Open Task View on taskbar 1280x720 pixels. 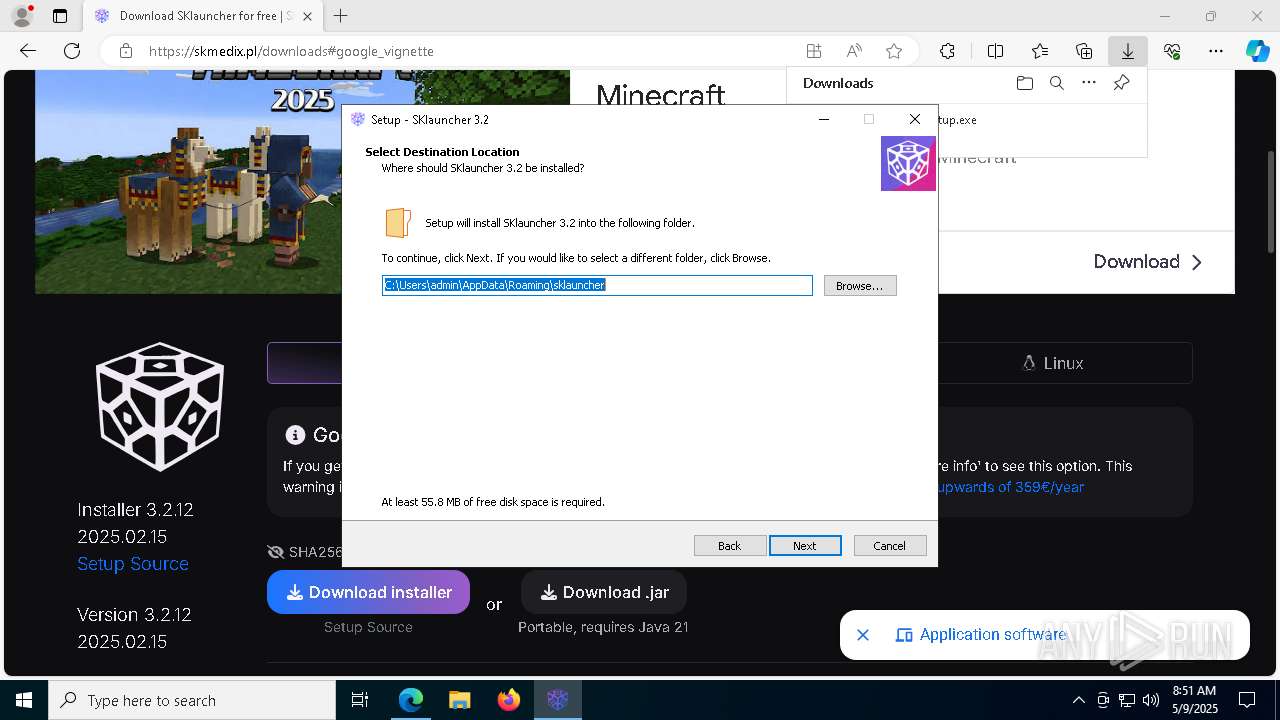click(360, 700)
